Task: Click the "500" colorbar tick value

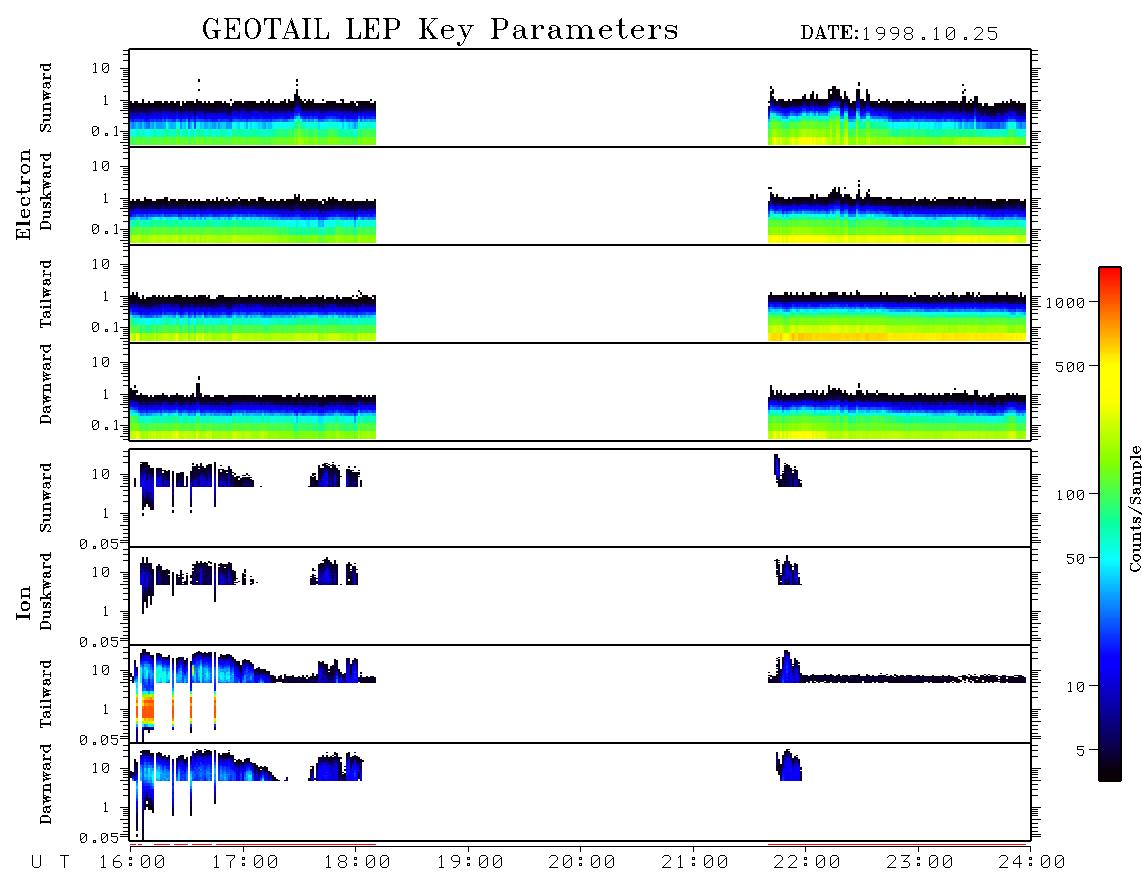Action: click(x=1070, y=366)
